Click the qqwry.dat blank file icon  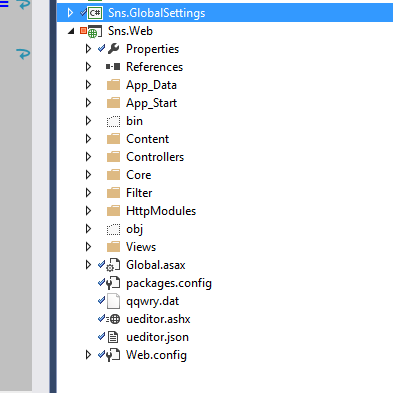click(x=113, y=301)
